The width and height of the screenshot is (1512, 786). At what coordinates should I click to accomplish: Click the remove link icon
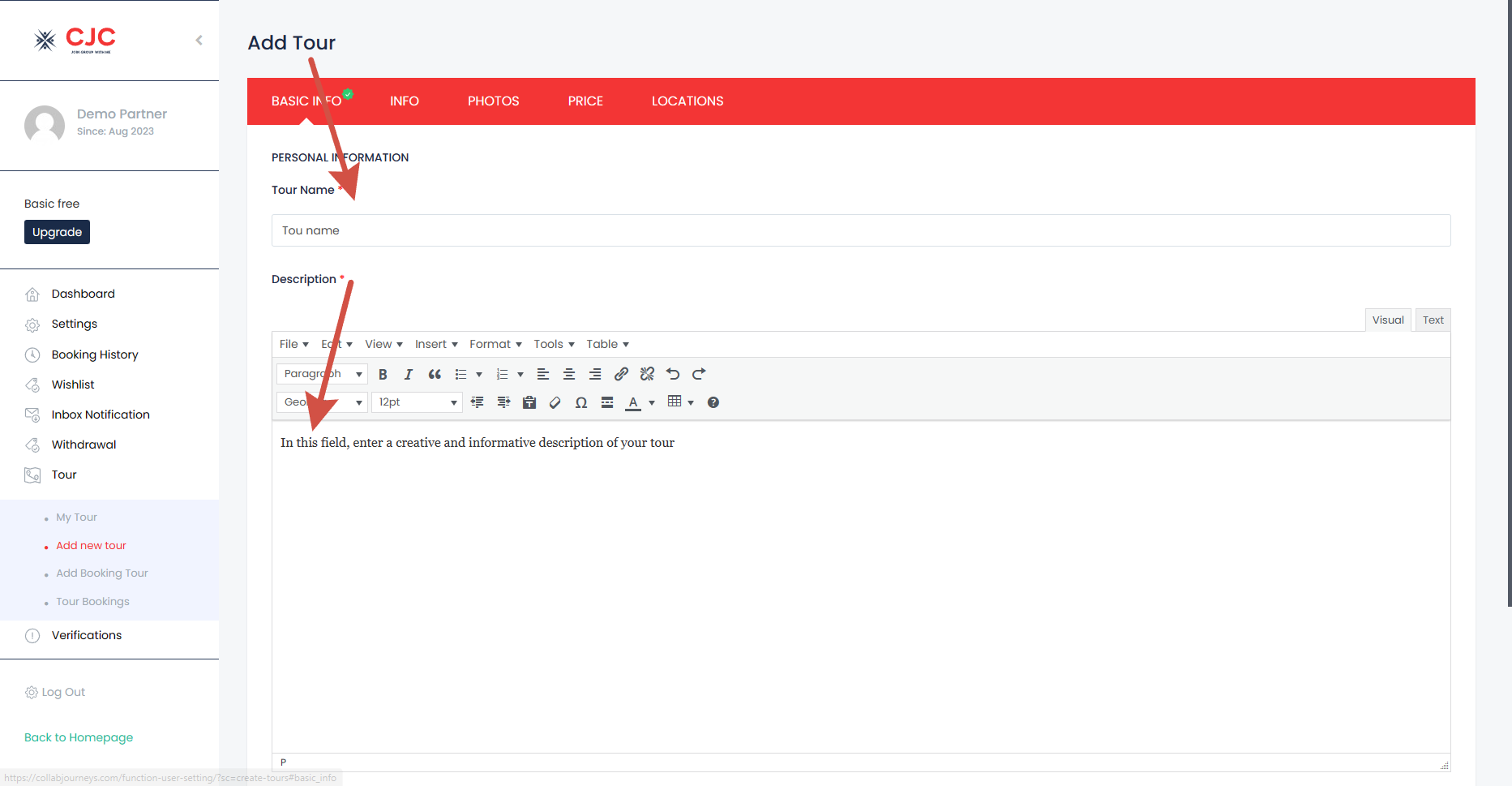pyautogui.click(x=647, y=374)
